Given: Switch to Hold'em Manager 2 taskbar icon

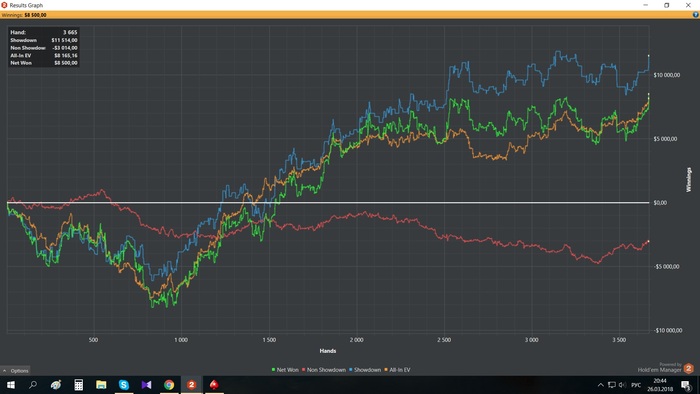Looking at the screenshot, I should [192, 385].
